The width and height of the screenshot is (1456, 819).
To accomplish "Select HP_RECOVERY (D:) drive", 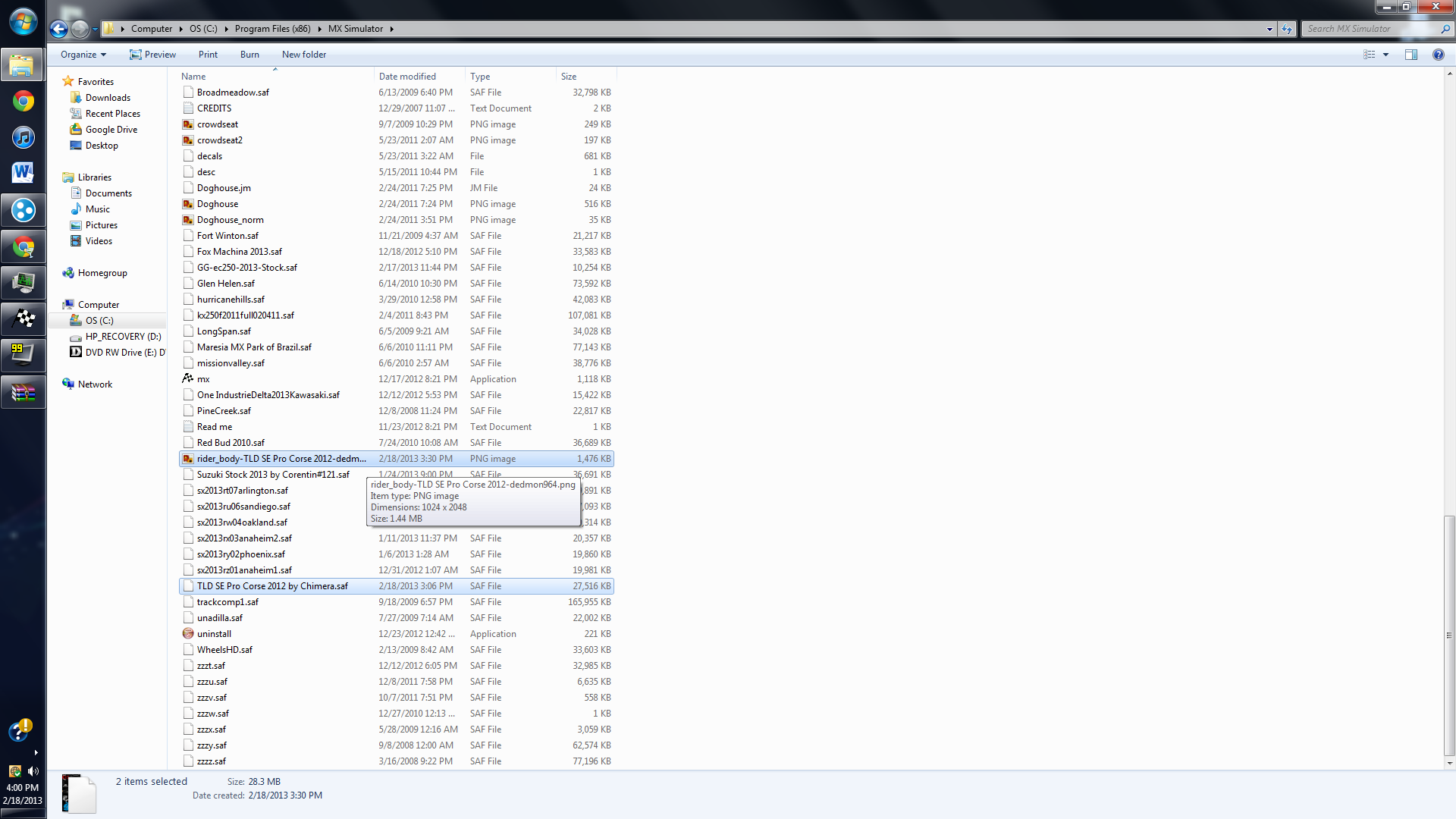I will click(x=123, y=337).
